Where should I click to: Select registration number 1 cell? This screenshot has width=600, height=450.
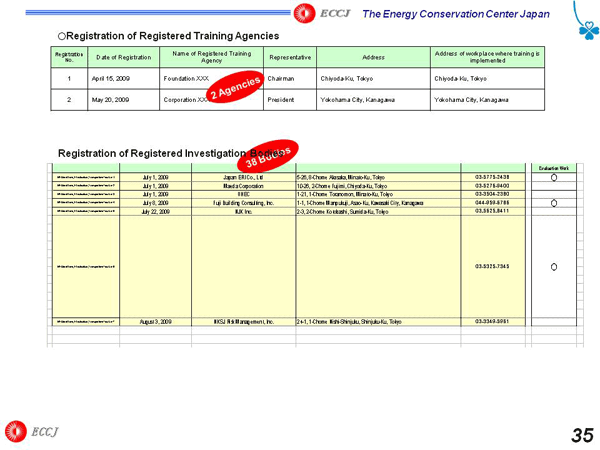(x=69, y=78)
